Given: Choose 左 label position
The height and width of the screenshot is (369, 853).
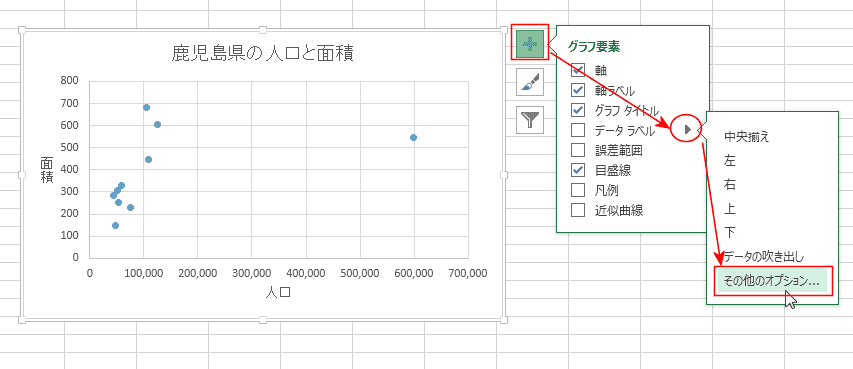Looking at the screenshot, I should 730,161.
